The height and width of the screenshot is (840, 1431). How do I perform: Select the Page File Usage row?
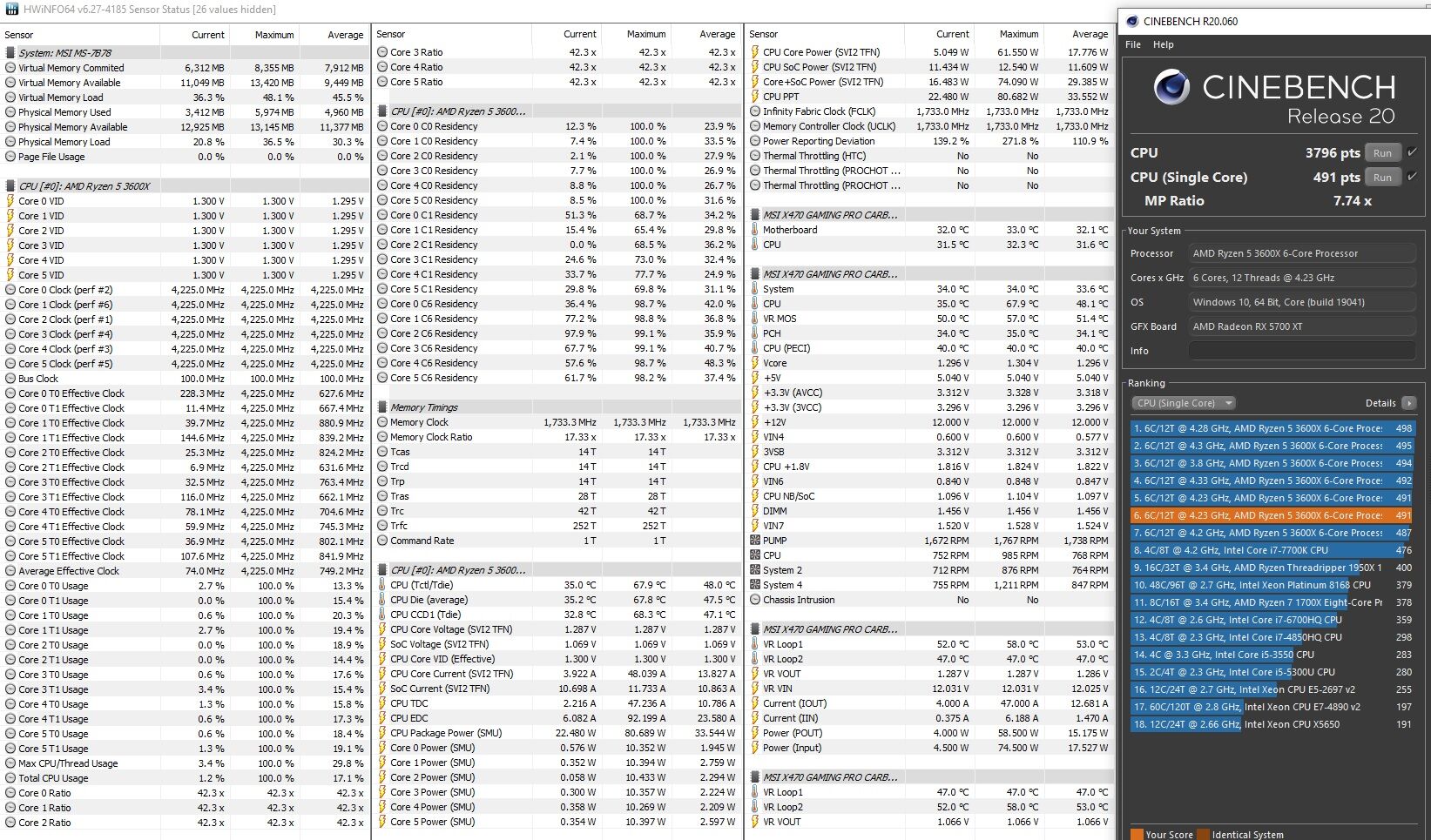tap(185, 157)
